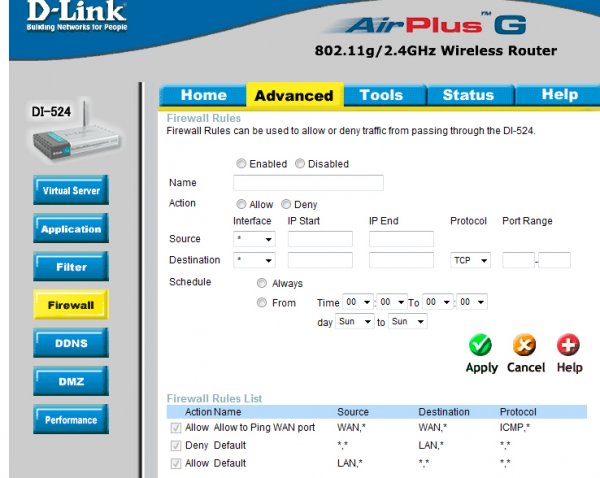Screen dimensions: 600x478
Task: Switch to the Status tab
Action: 468,95
